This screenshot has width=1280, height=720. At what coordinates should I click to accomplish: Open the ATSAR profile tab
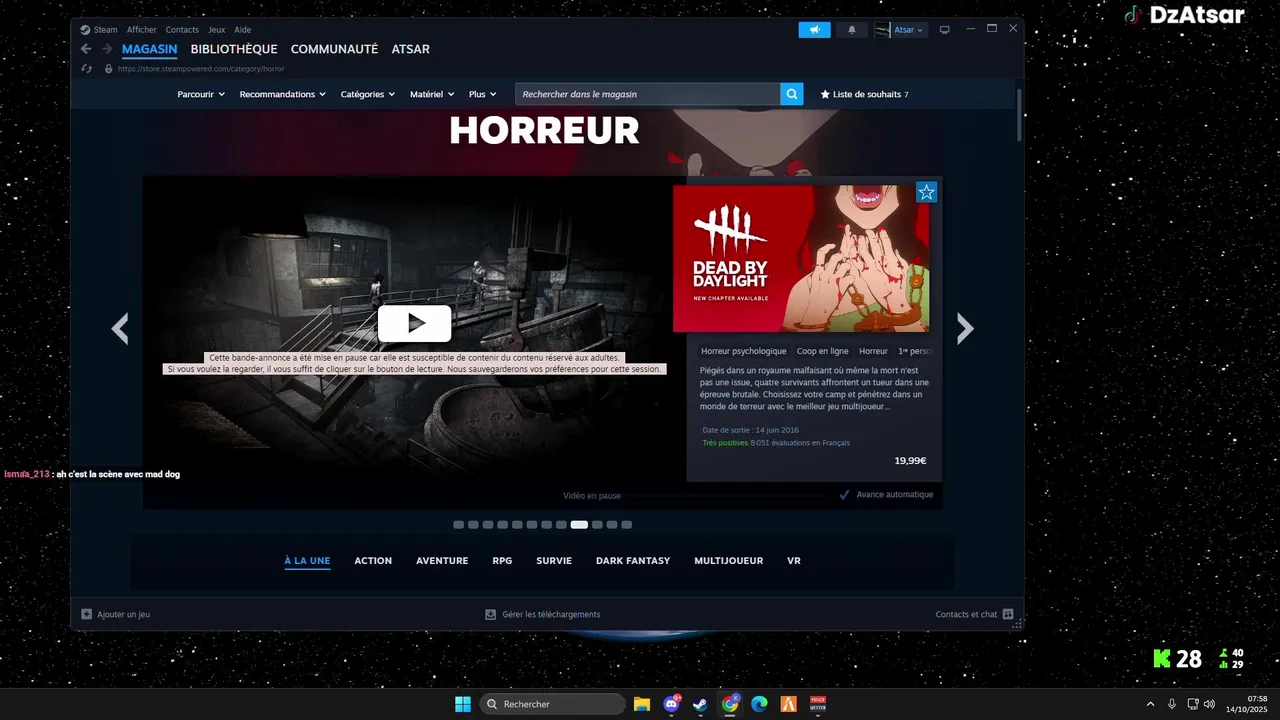(411, 49)
